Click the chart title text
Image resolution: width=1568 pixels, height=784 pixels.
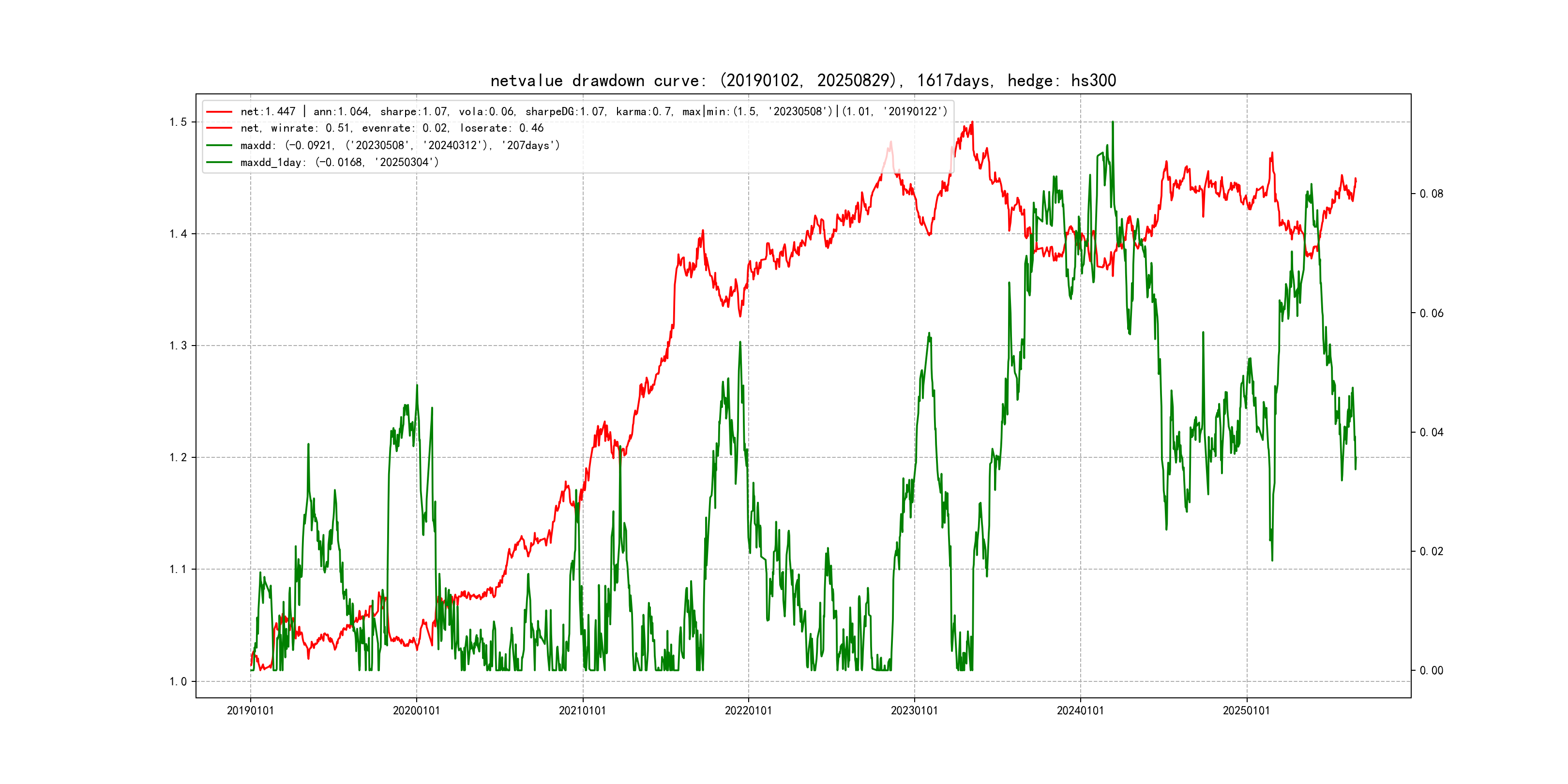[x=803, y=80]
